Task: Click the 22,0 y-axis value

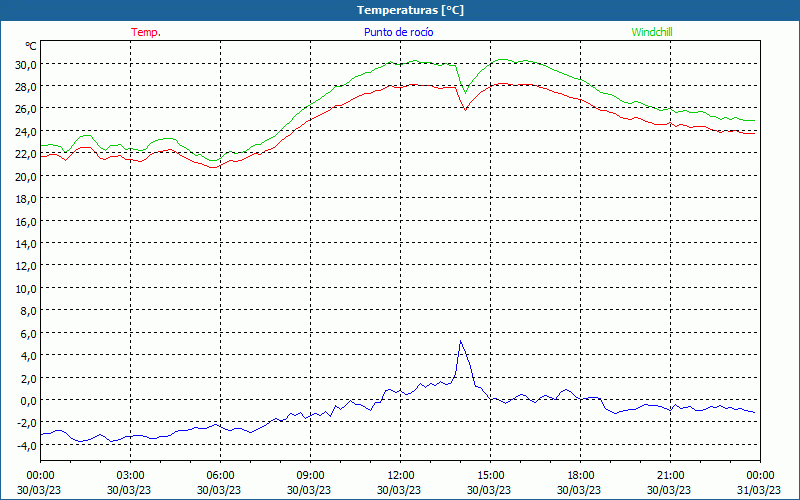Action: point(26,154)
